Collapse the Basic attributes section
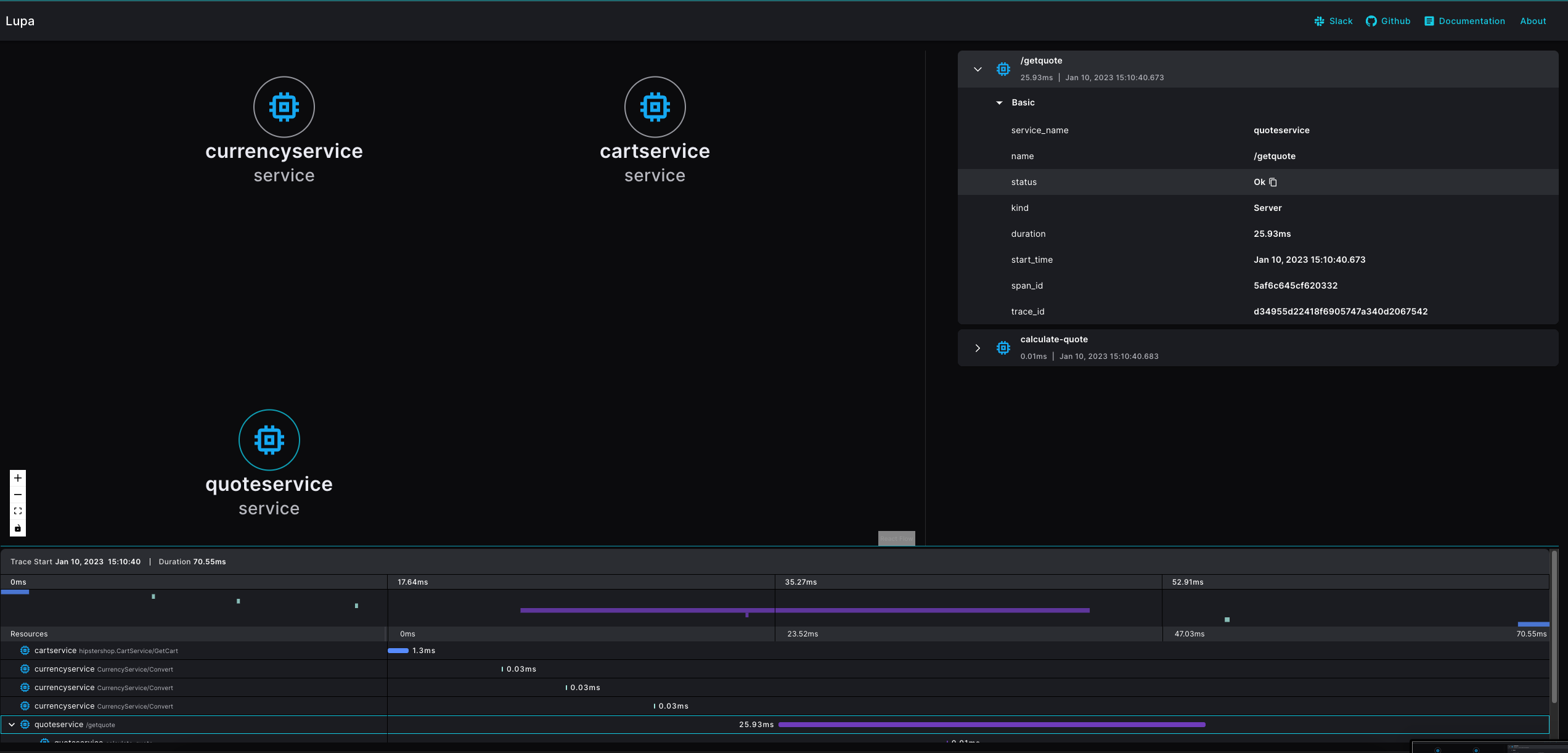The image size is (1568, 753). pos(999,103)
